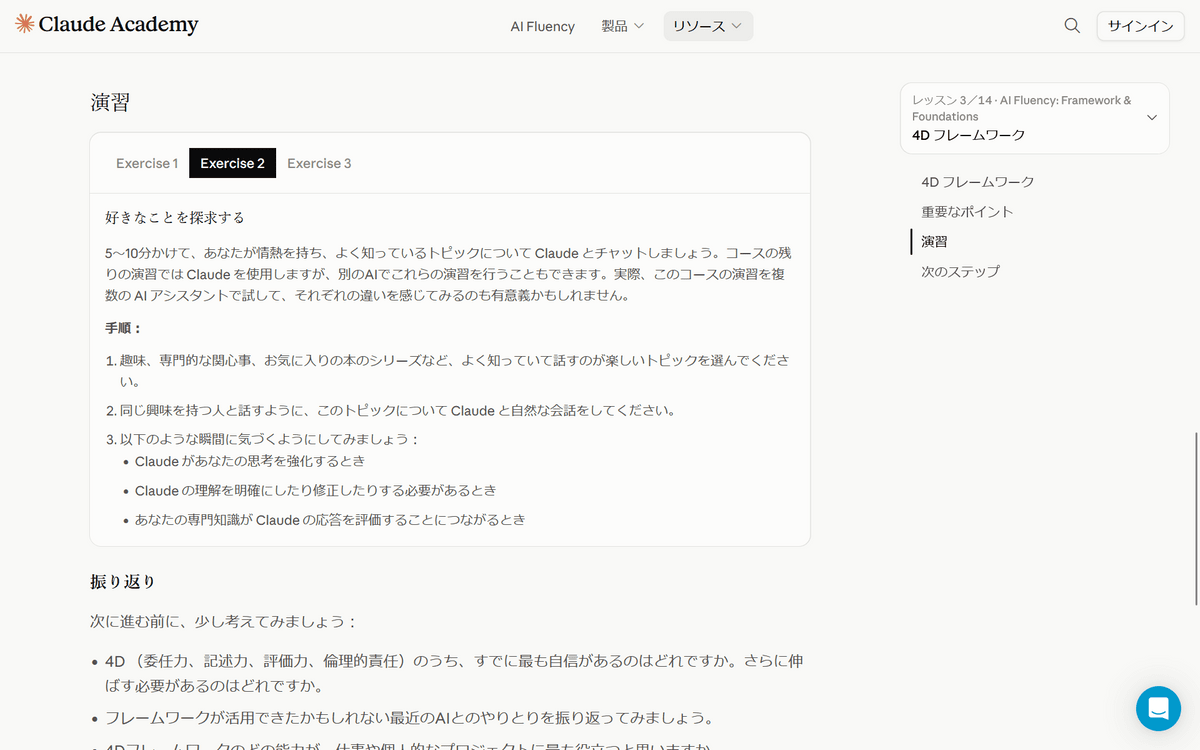Expand the 製品 dropdown menu
The image size is (1200, 750).
click(622, 26)
